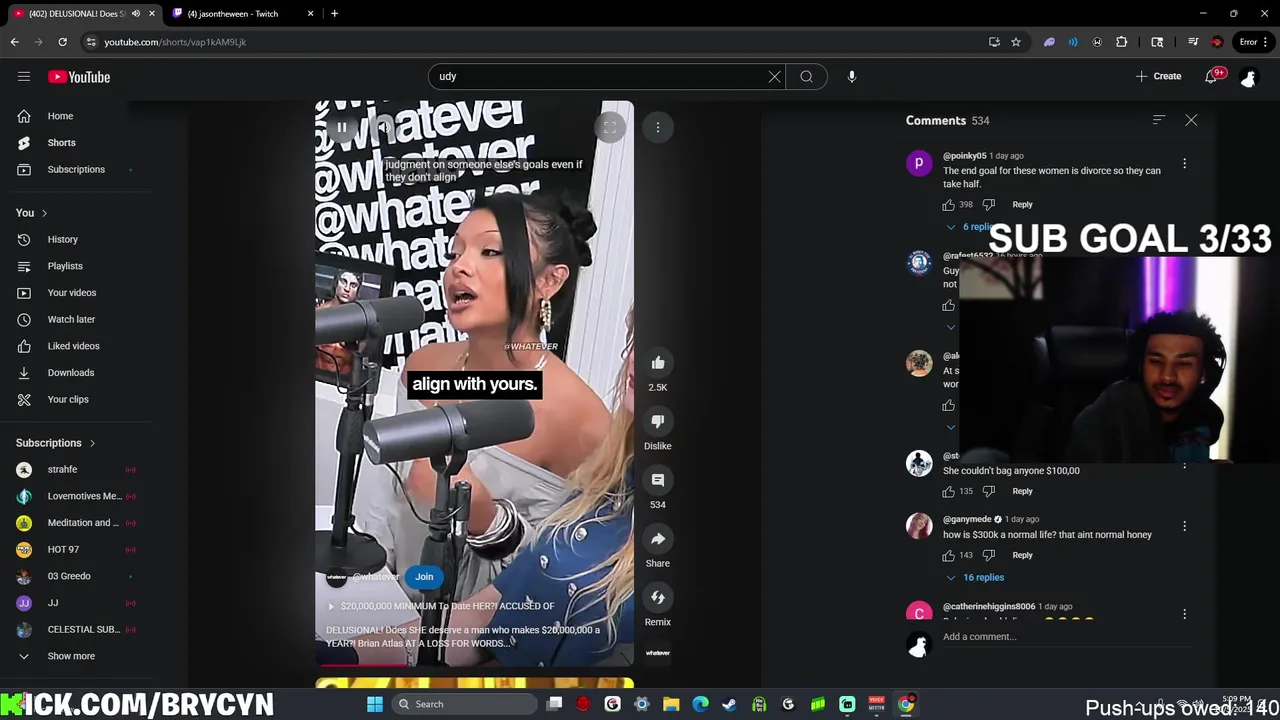Viewport: 1280px width, 720px height.
Task: Open the YouTube hamburger guide menu
Action: pos(24,76)
